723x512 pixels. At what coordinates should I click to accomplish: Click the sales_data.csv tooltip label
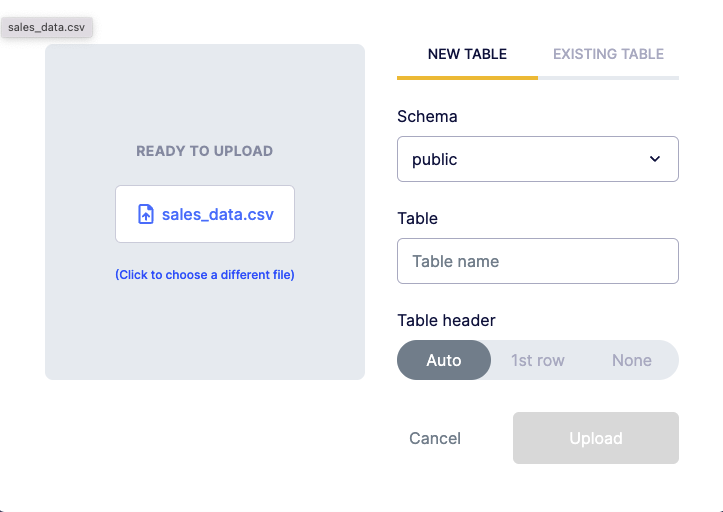(47, 27)
